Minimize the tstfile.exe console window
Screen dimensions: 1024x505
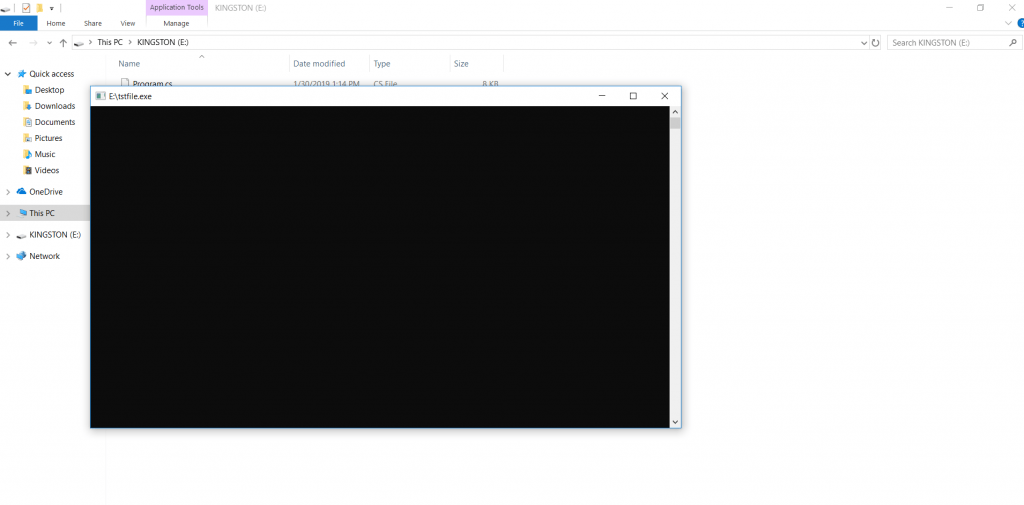coord(602,96)
